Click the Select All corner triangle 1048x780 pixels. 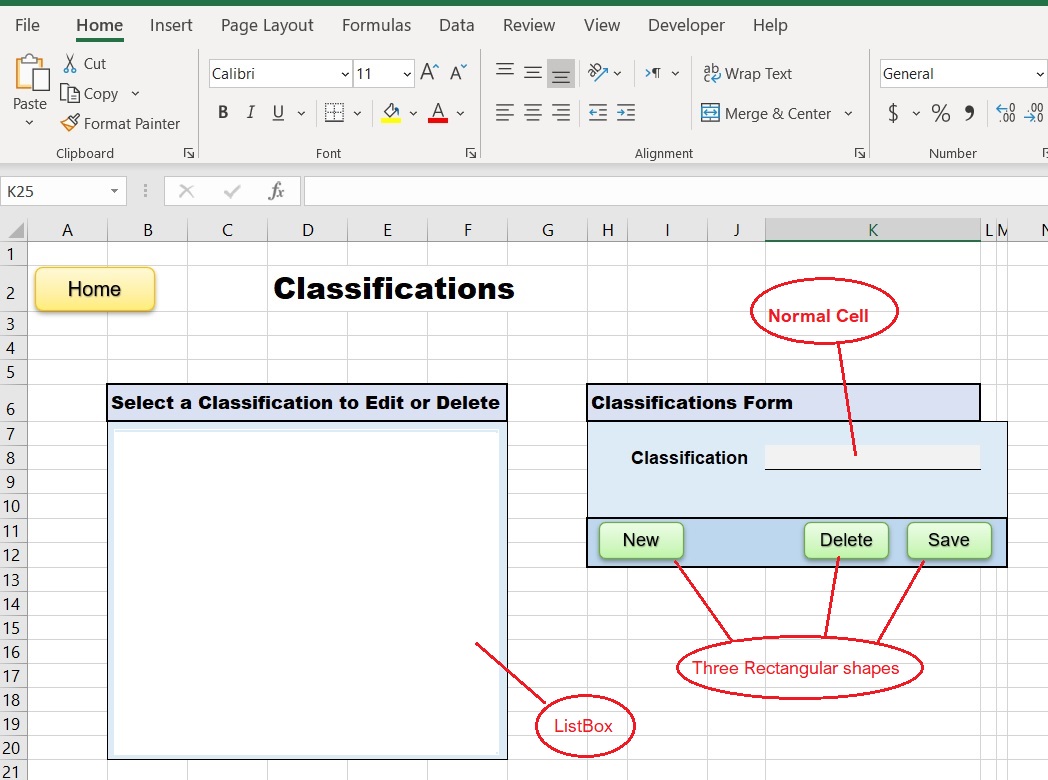(x=15, y=231)
